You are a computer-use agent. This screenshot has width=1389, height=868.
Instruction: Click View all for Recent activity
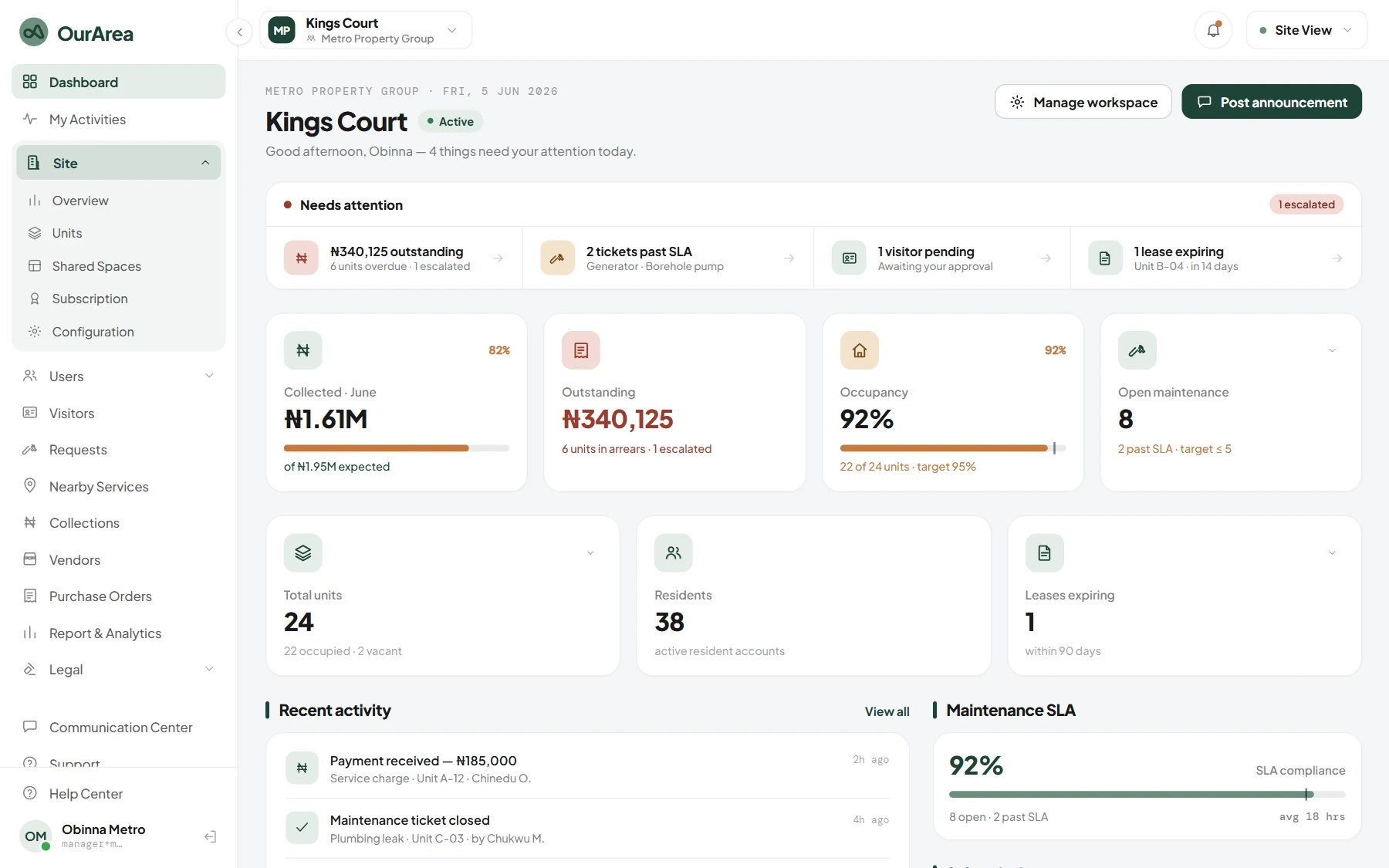coord(887,711)
